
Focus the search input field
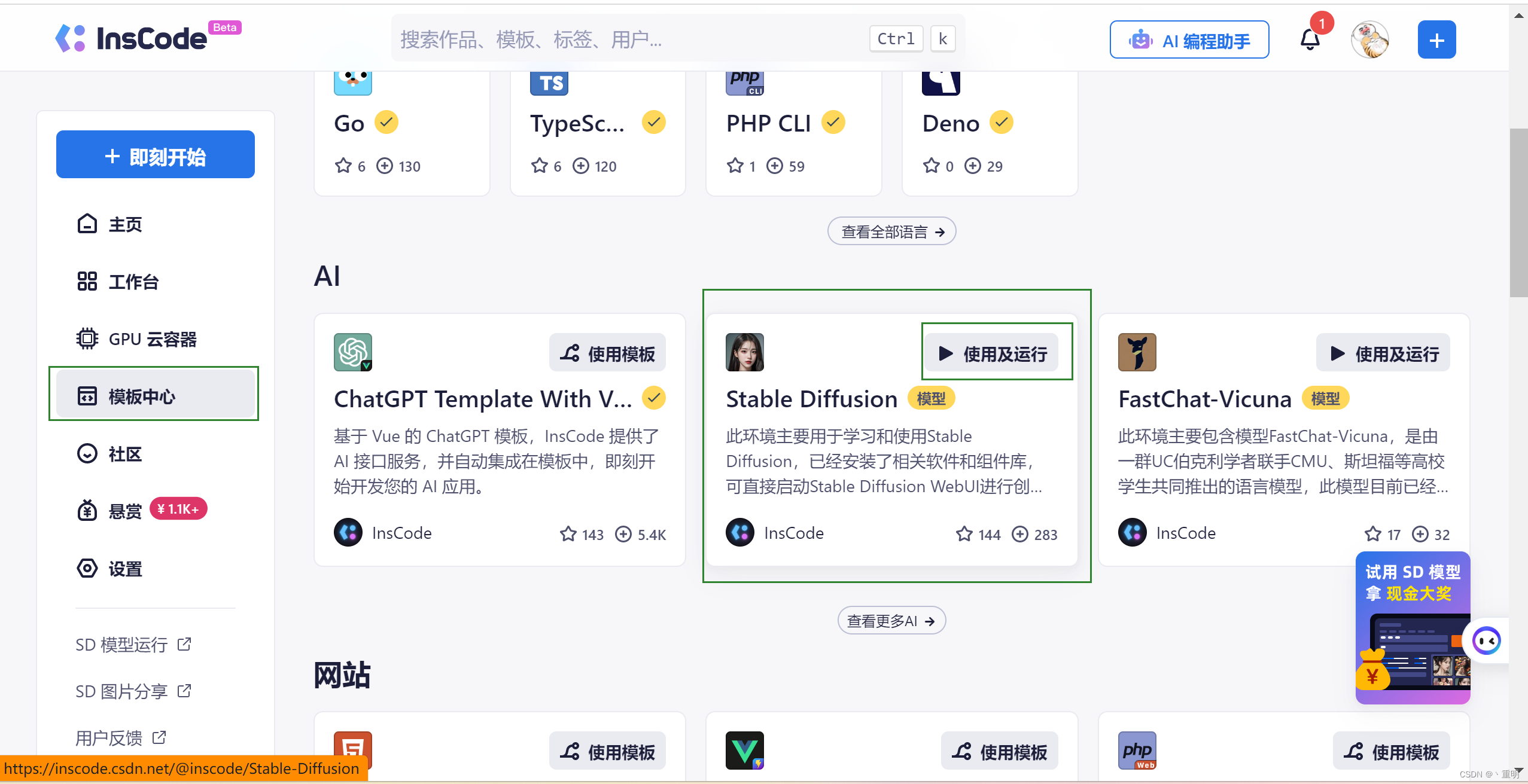[678, 39]
